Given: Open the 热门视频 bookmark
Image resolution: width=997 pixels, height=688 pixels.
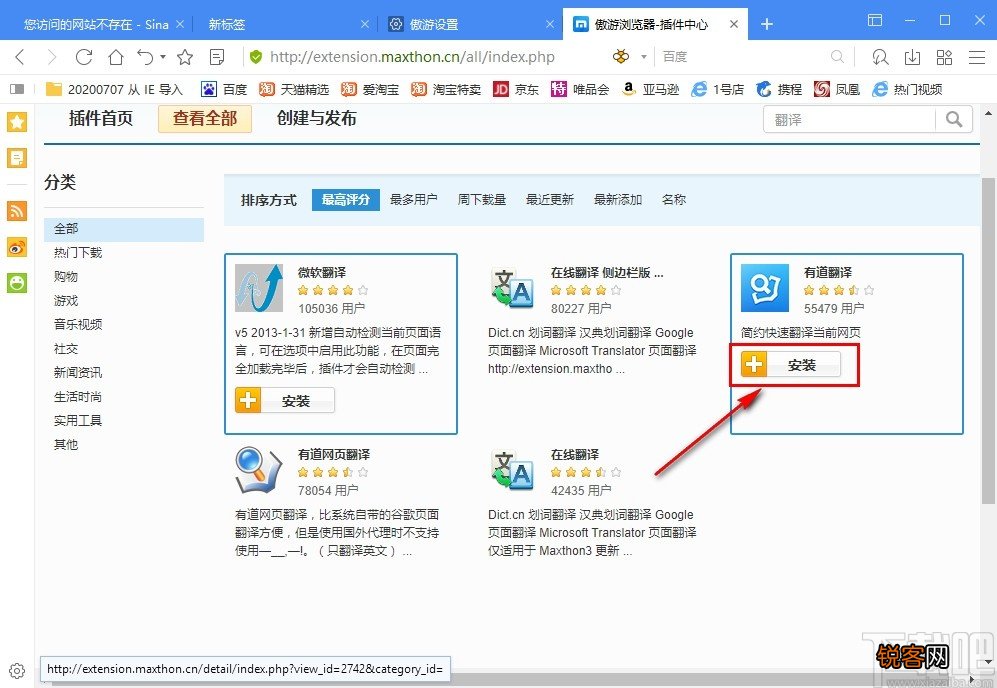Looking at the screenshot, I should click(907, 89).
